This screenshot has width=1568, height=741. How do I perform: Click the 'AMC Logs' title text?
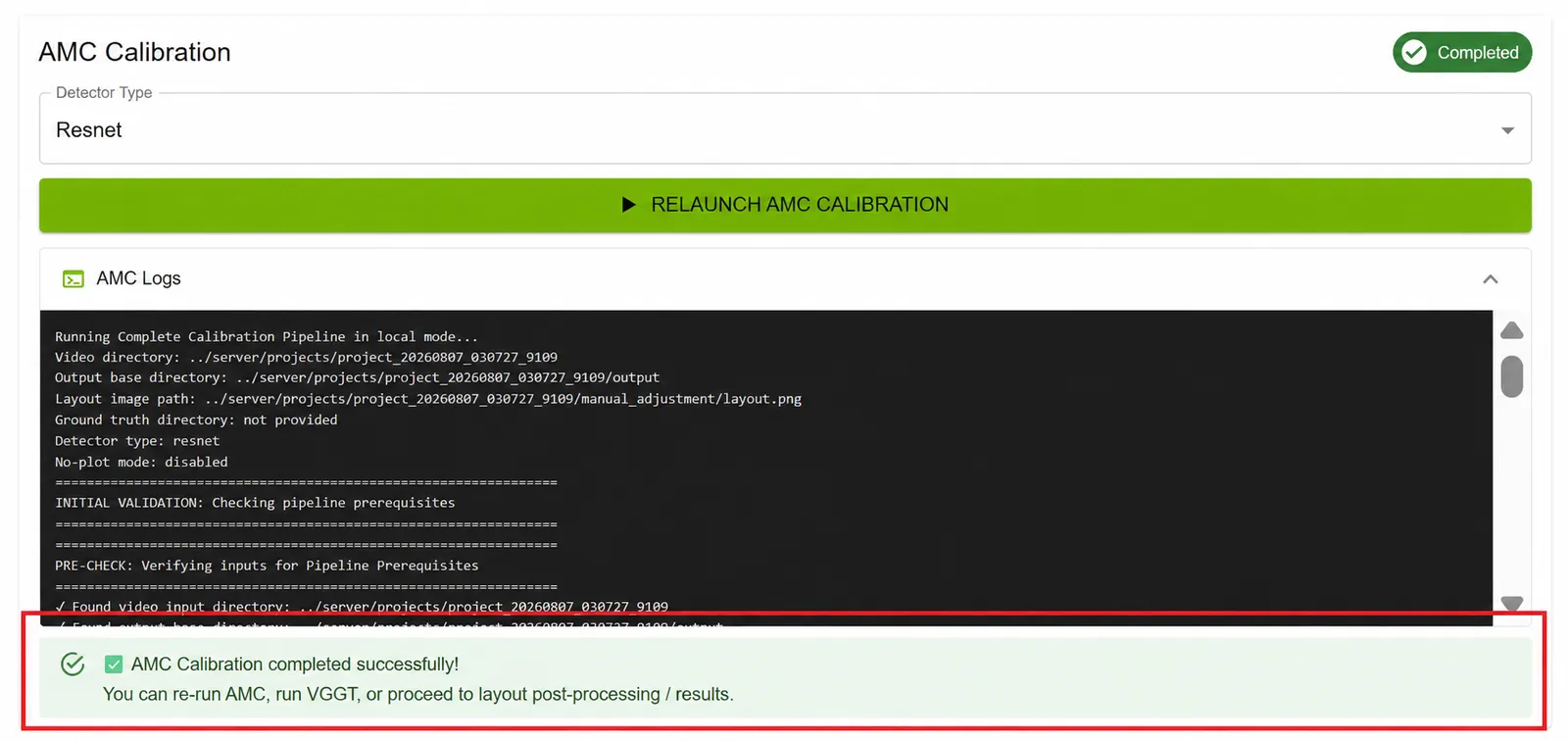point(138,278)
